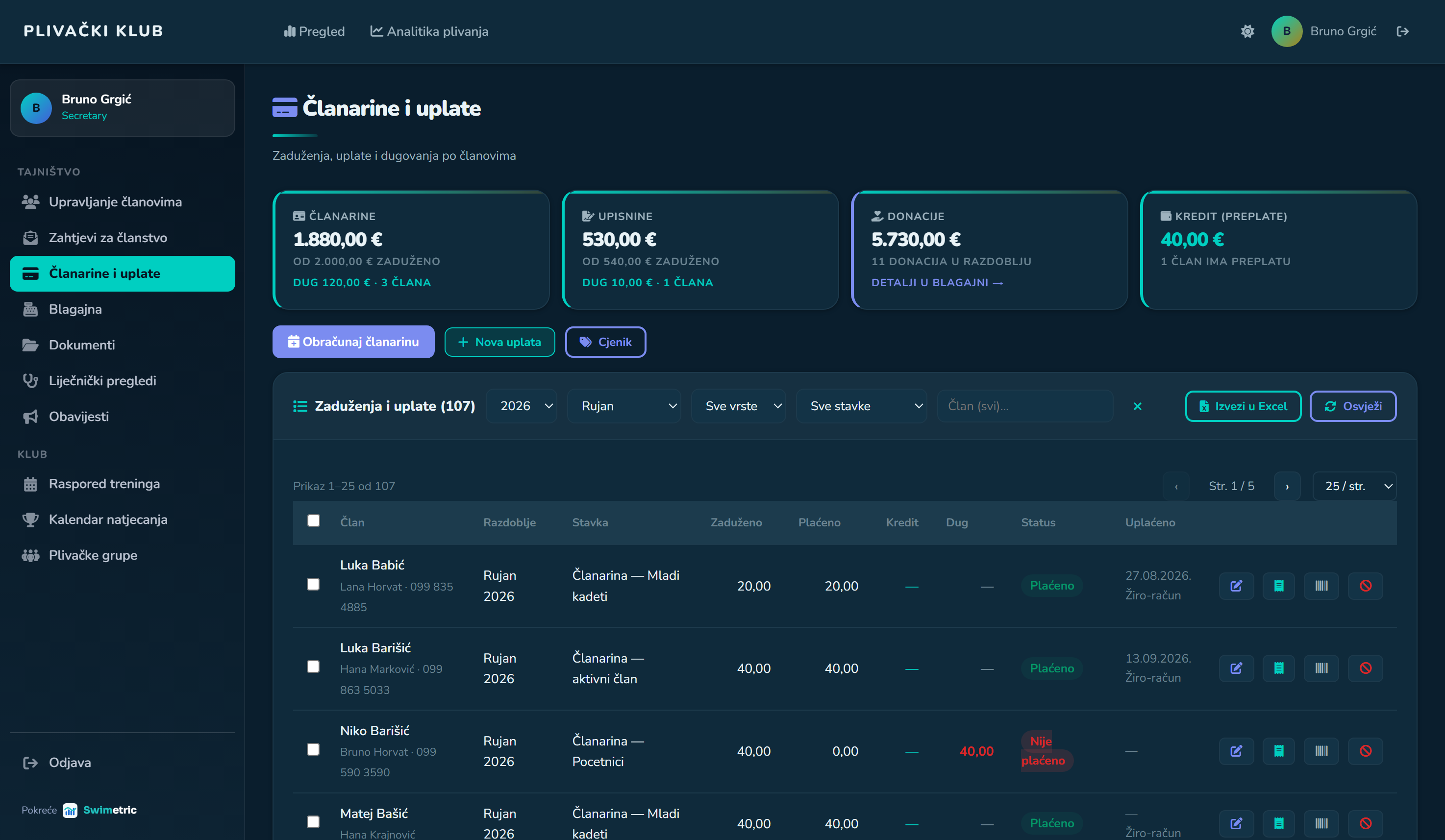
Task: Click the Član (svi) search field
Action: pyautogui.click(x=1025, y=406)
